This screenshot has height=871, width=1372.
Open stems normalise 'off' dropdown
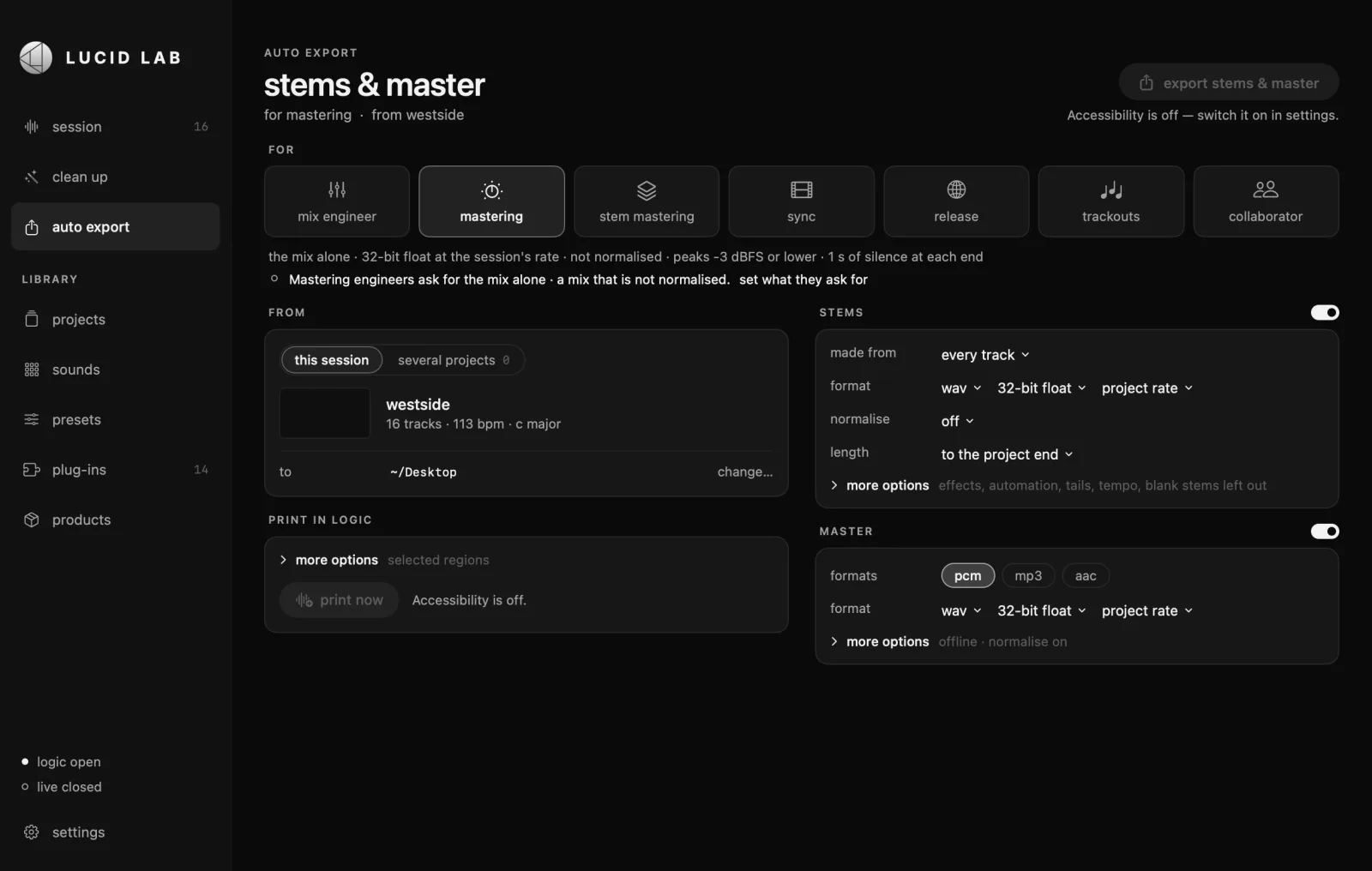(958, 421)
